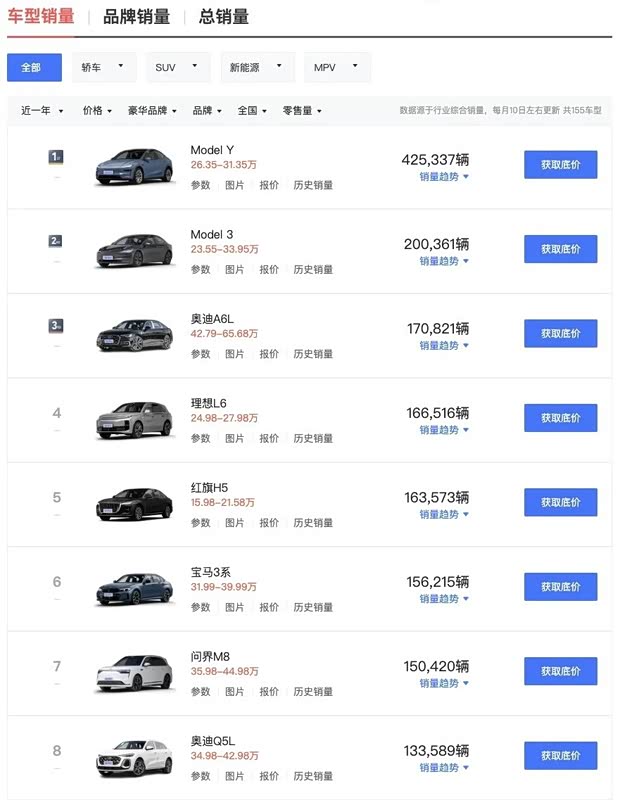The image size is (620, 800).
Task: Select the 全部 filter button
Action: point(34,67)
